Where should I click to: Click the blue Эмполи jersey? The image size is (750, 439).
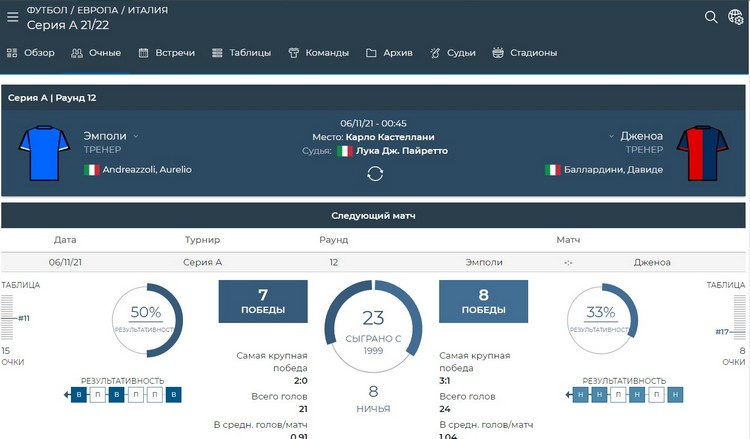44,153
